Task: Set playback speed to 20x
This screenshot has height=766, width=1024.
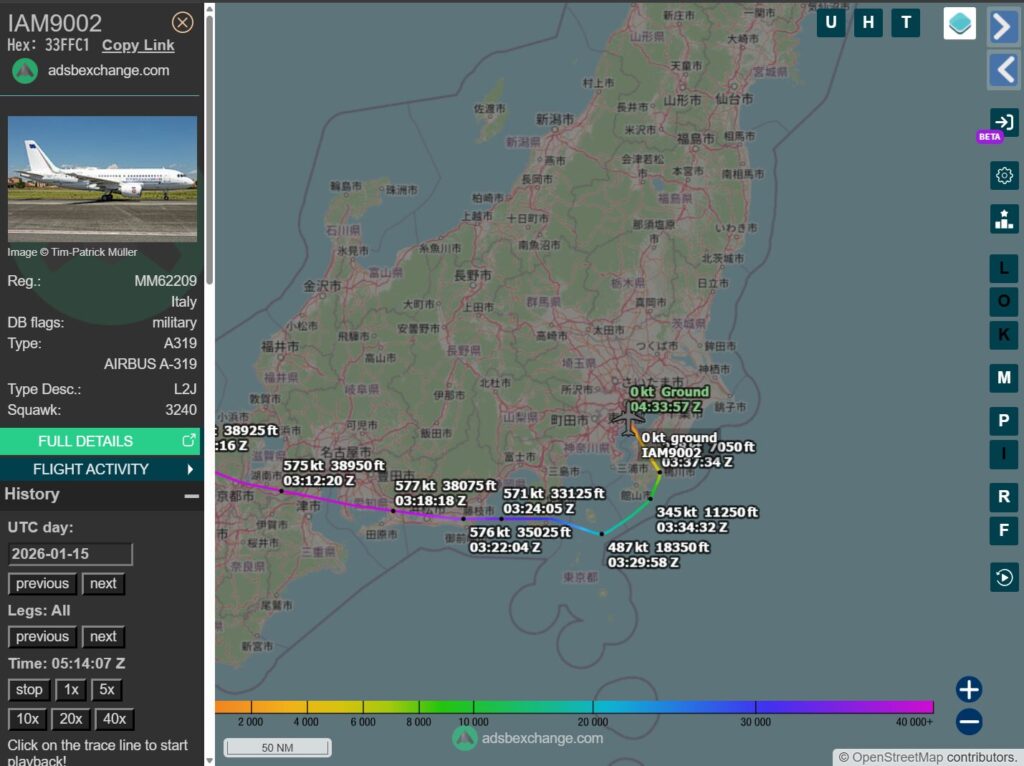Action: [71, 719]
